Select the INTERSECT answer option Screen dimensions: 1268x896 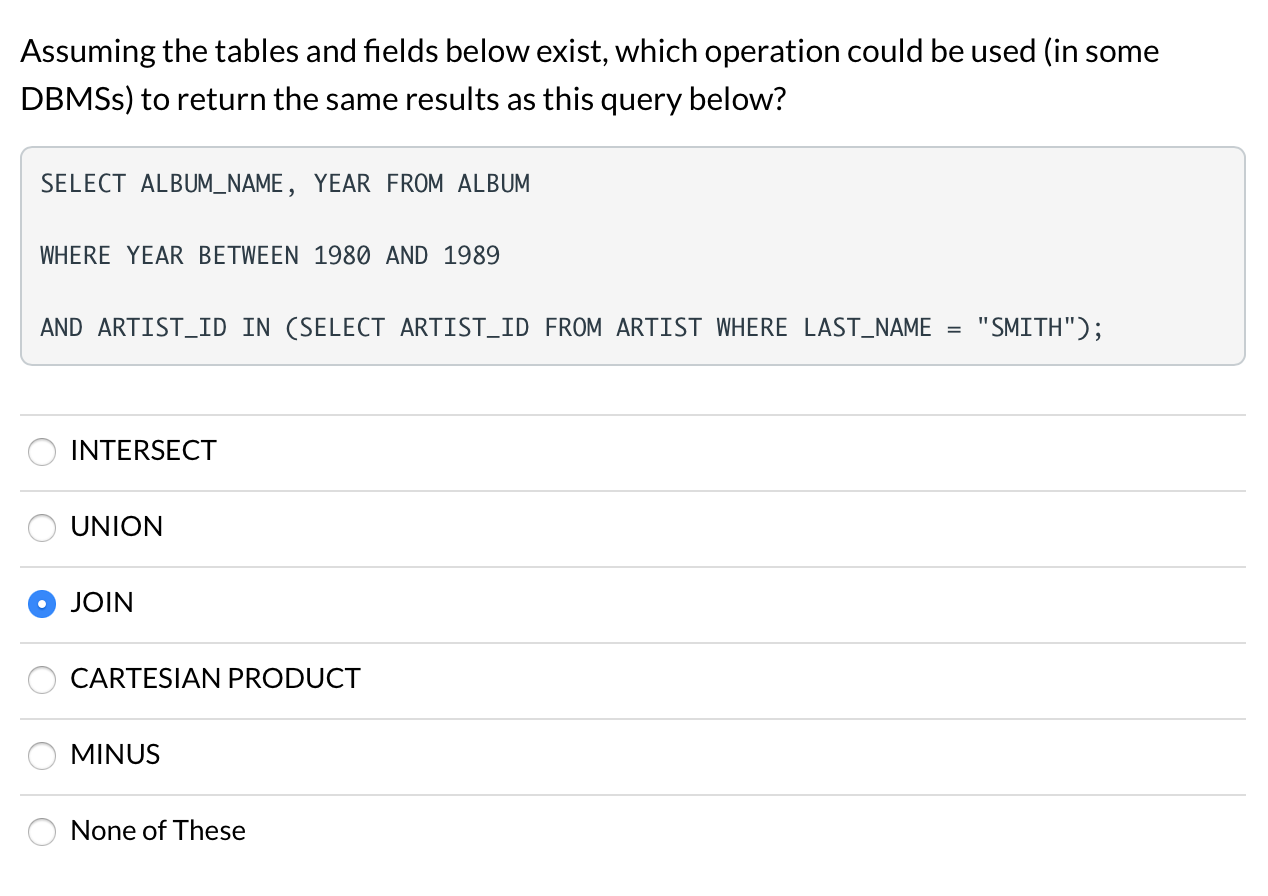(41, 452)
